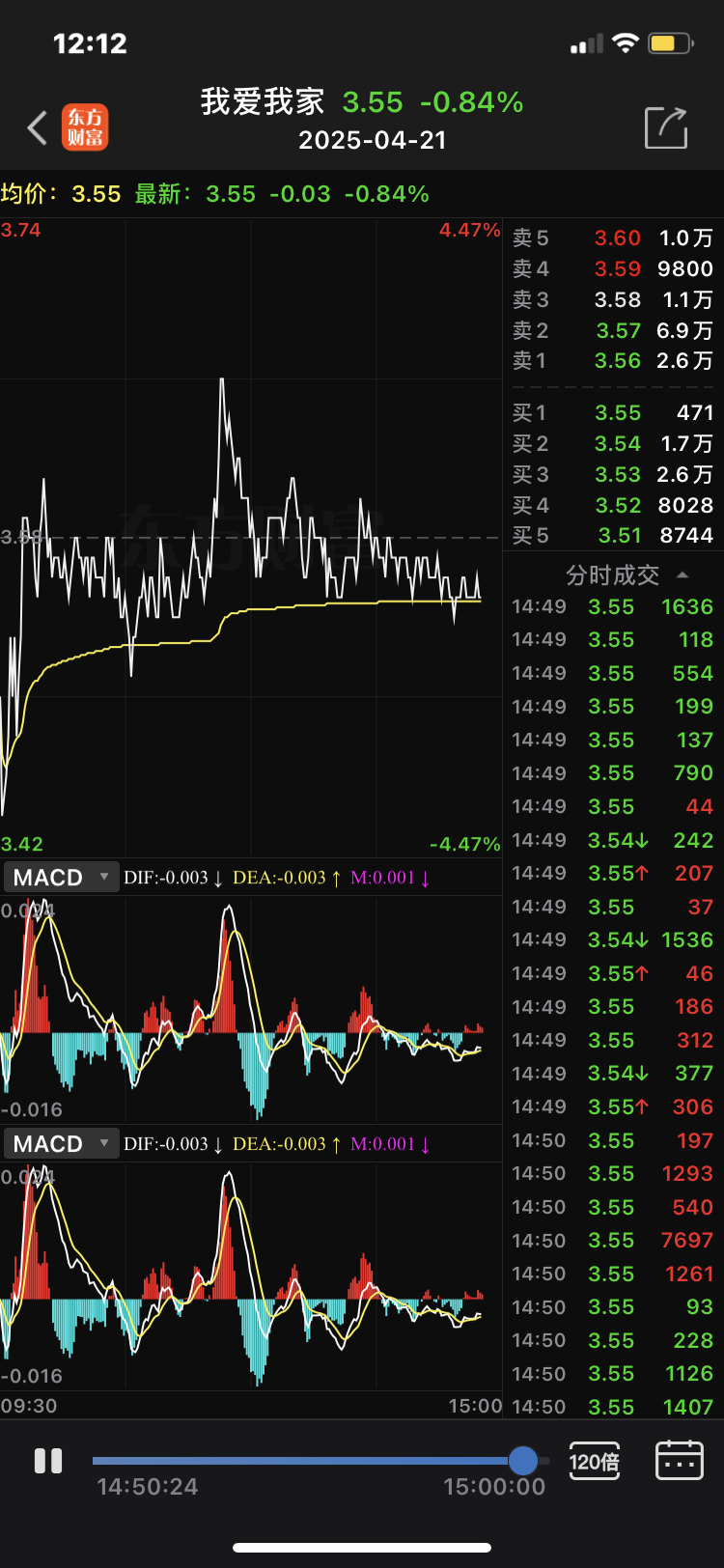Tap the 15:00:00 end time label
Image resolution: width=724 pixels, height=1568 pixels.
(x=494, y=1487)
